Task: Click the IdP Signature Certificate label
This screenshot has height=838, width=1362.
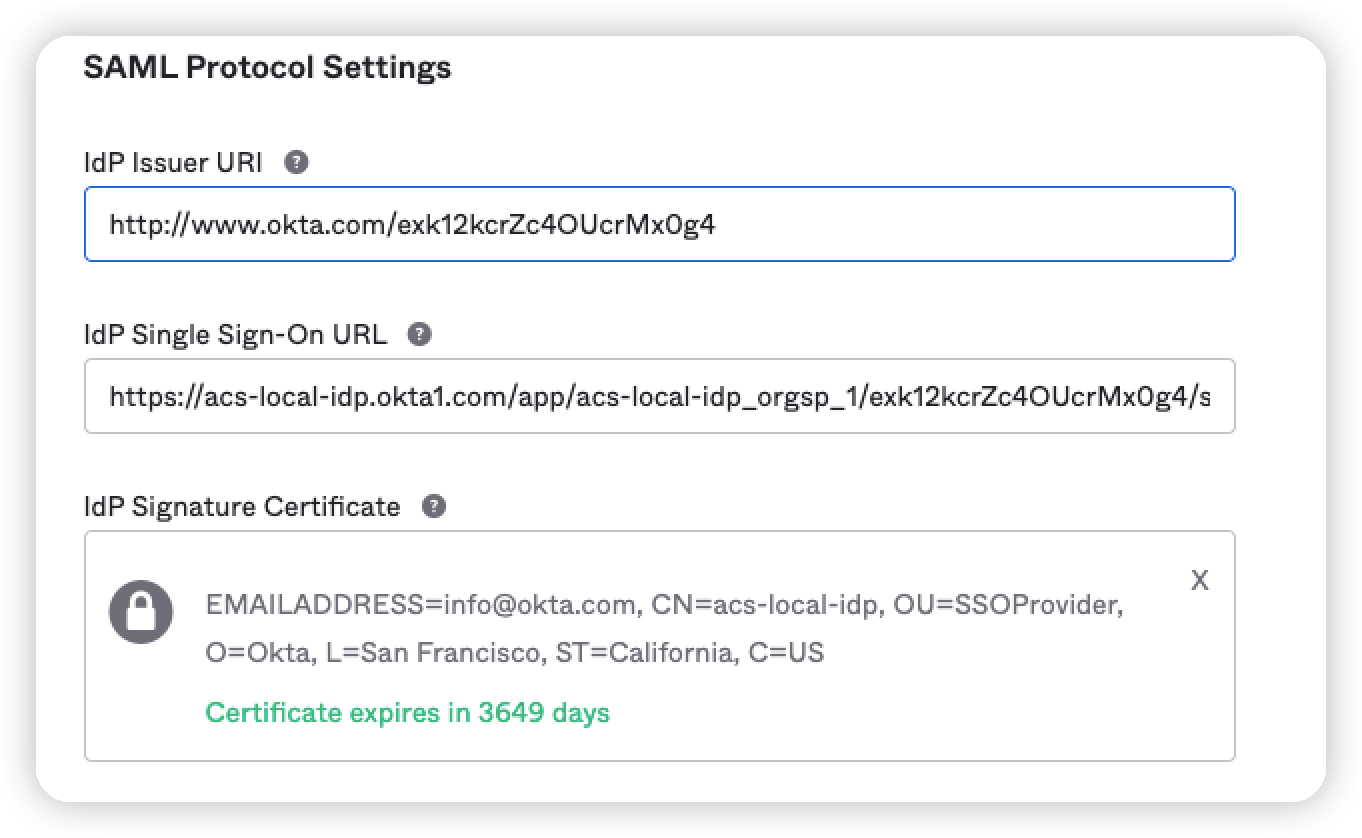Action: pos(242,507)
